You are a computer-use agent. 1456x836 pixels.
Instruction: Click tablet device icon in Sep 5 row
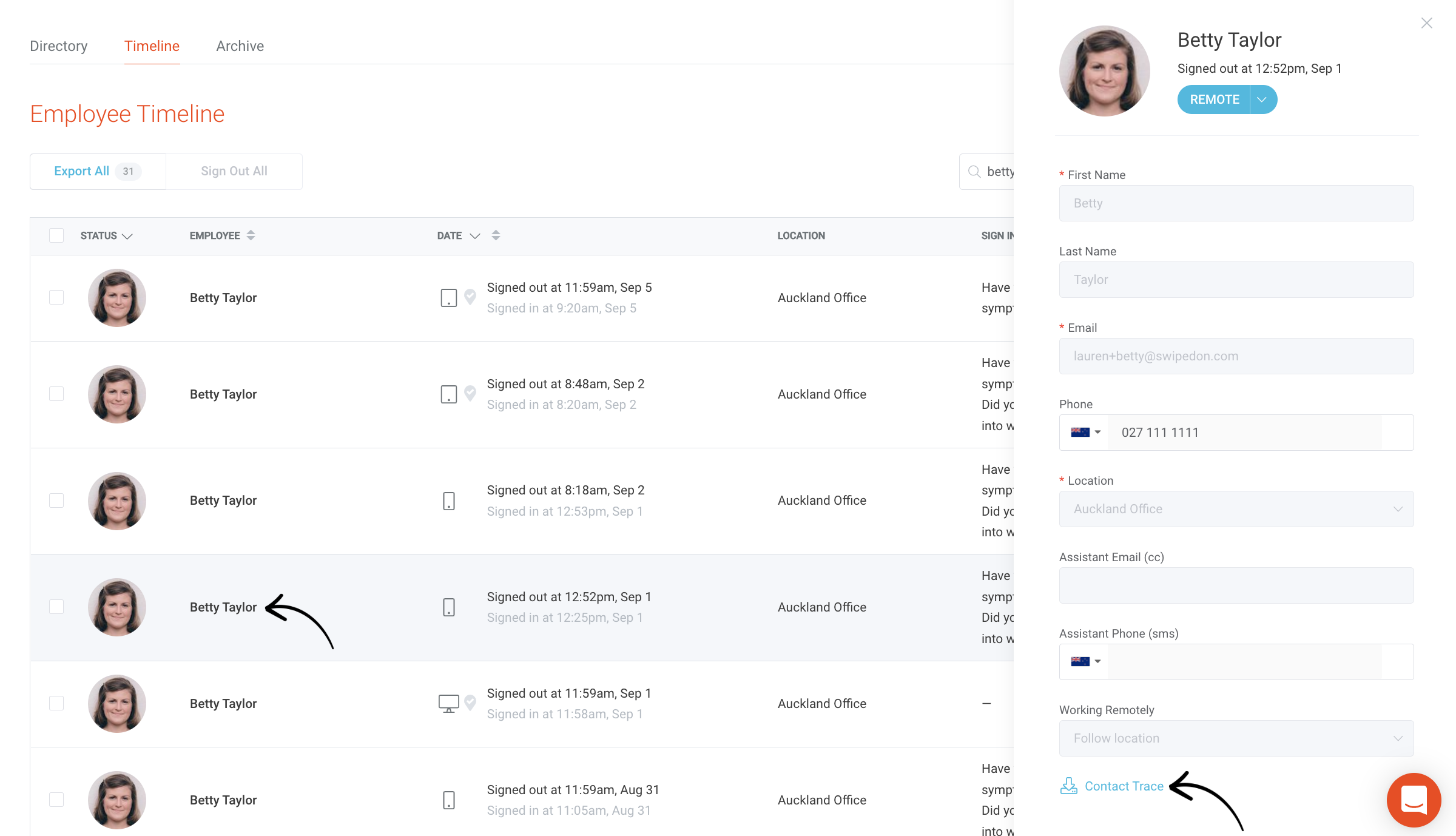point(449,297)
